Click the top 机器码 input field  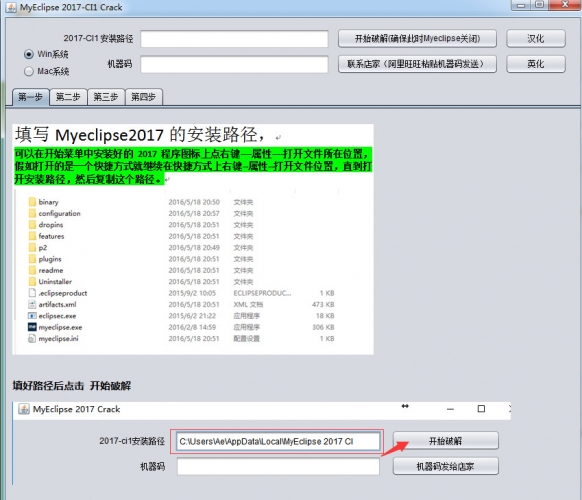click(x=234, y=64)
